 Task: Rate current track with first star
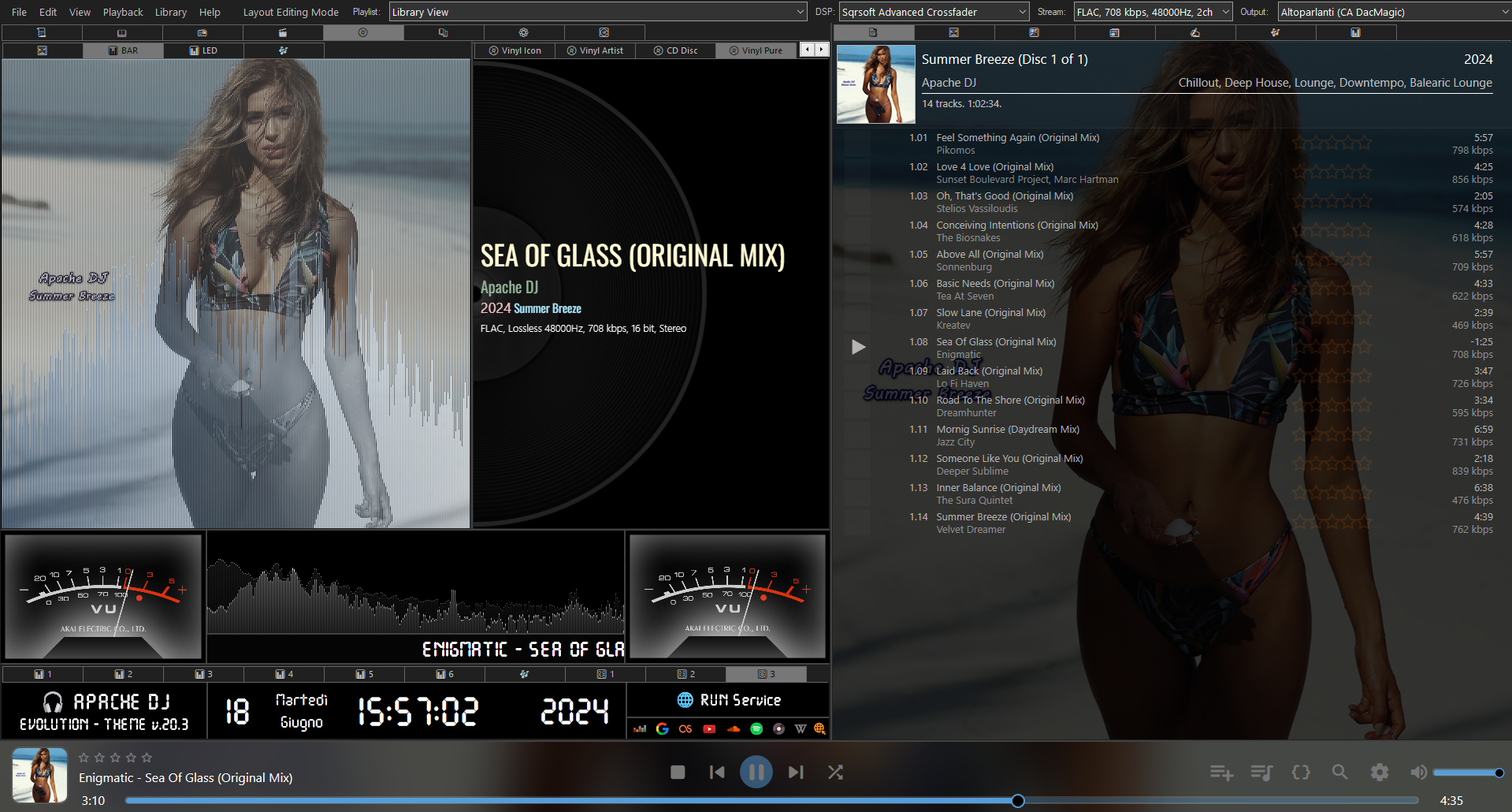(84, 758)
